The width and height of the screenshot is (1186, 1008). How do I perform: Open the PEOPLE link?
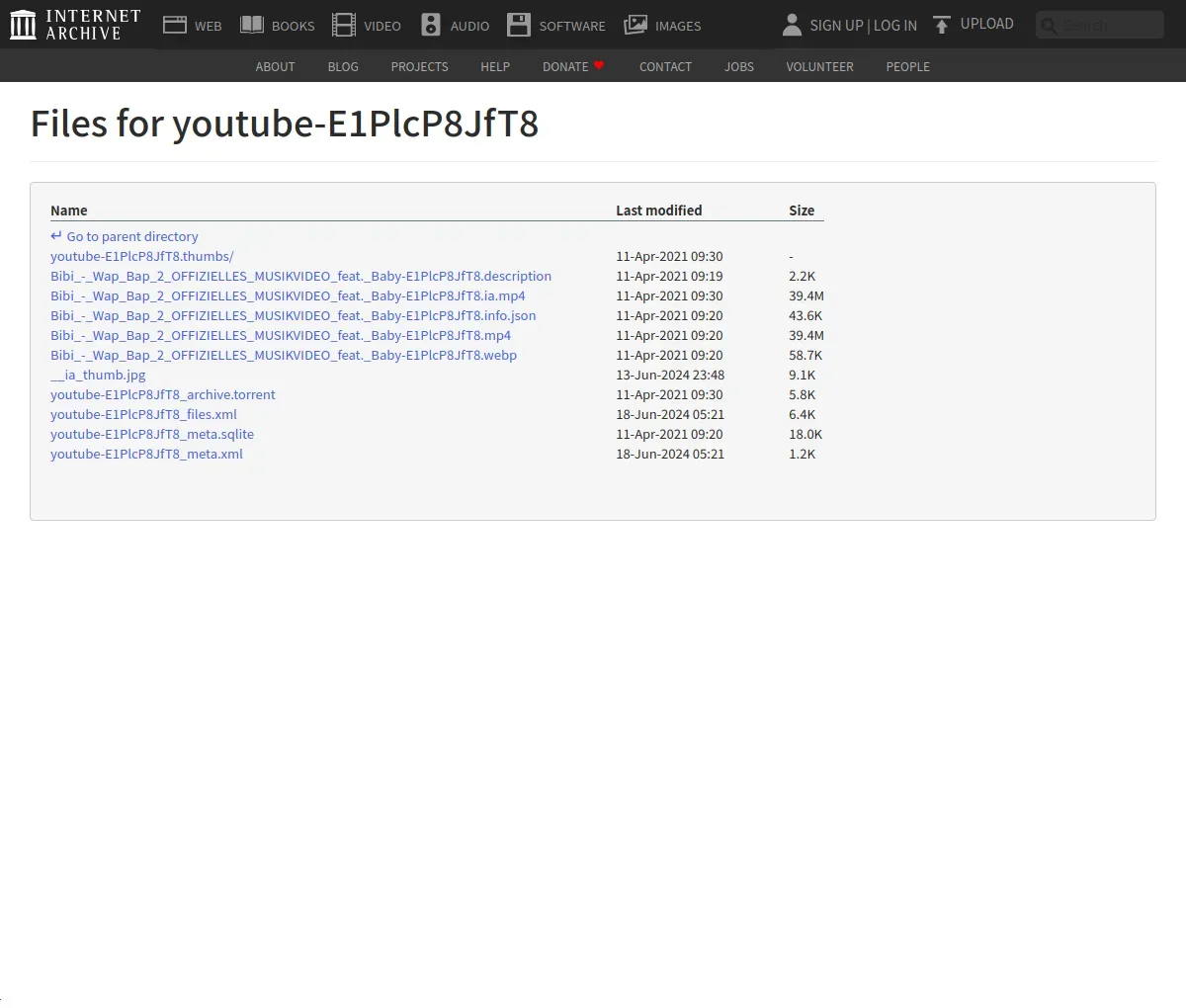click(x=907, y=66)
